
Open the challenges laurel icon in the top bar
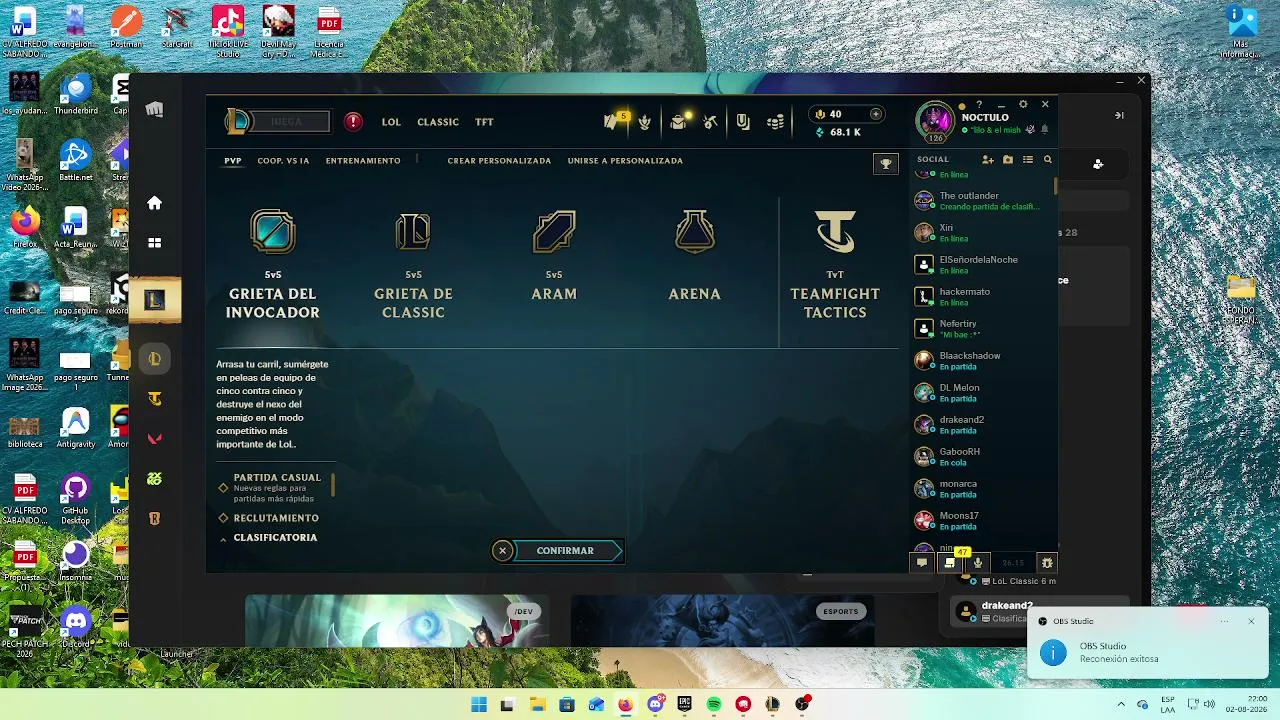click(x=645, y=122)
